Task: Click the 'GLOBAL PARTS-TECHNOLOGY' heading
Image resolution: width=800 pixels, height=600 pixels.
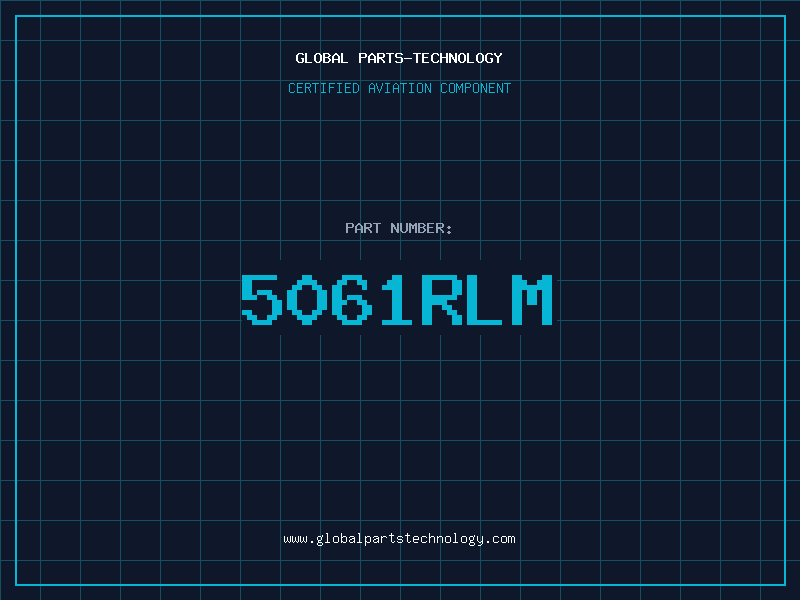Action: point(399,58)
